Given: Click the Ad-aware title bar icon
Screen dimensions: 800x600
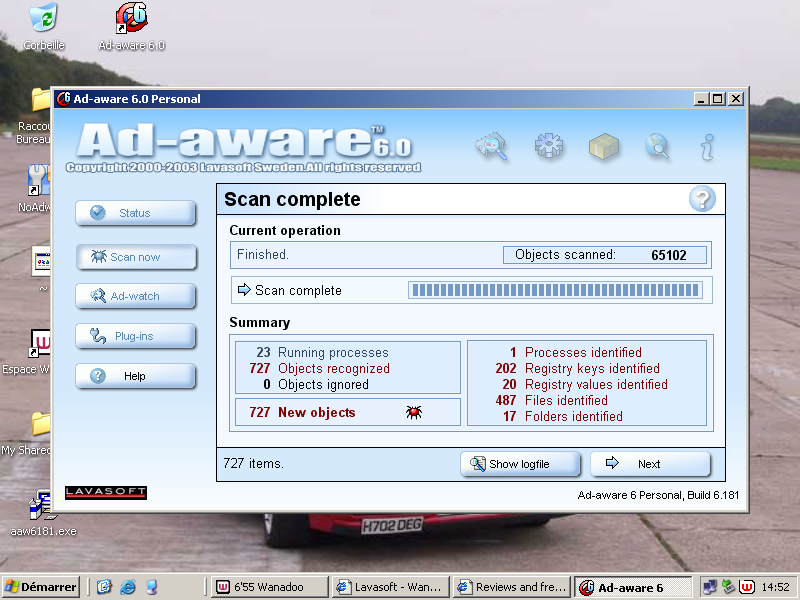Looking at the screenshot, I should [x=63, y=98].
